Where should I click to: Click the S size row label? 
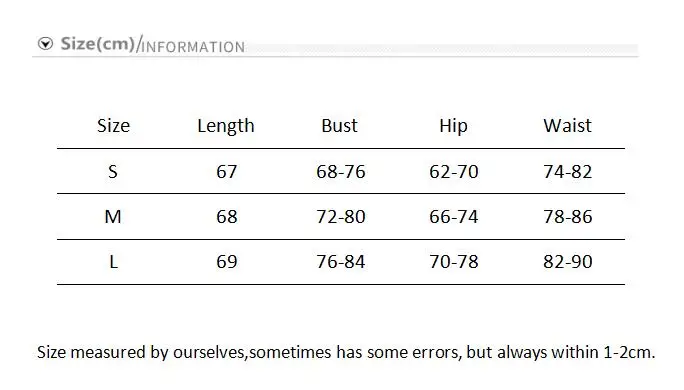coord(113,172)
